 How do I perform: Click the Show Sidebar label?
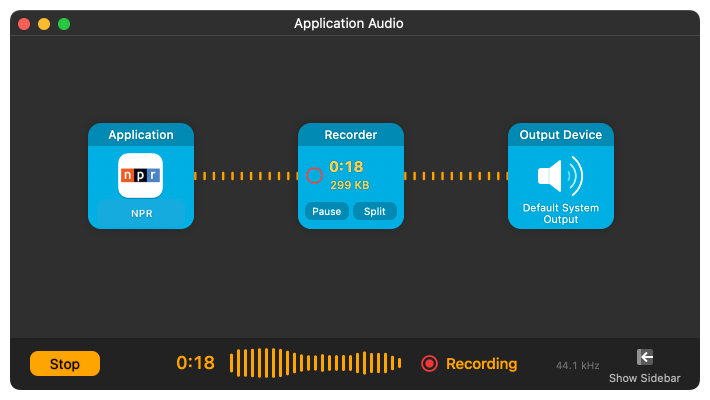click(x=644, y=378)
